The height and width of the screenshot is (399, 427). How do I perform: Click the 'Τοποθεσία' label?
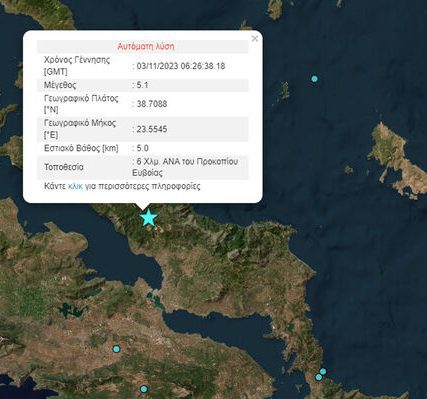point(64,167)
